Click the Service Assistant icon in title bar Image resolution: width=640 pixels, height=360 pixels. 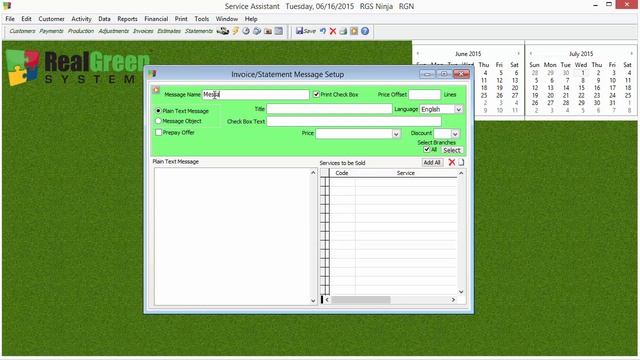[x=7, y=6]
